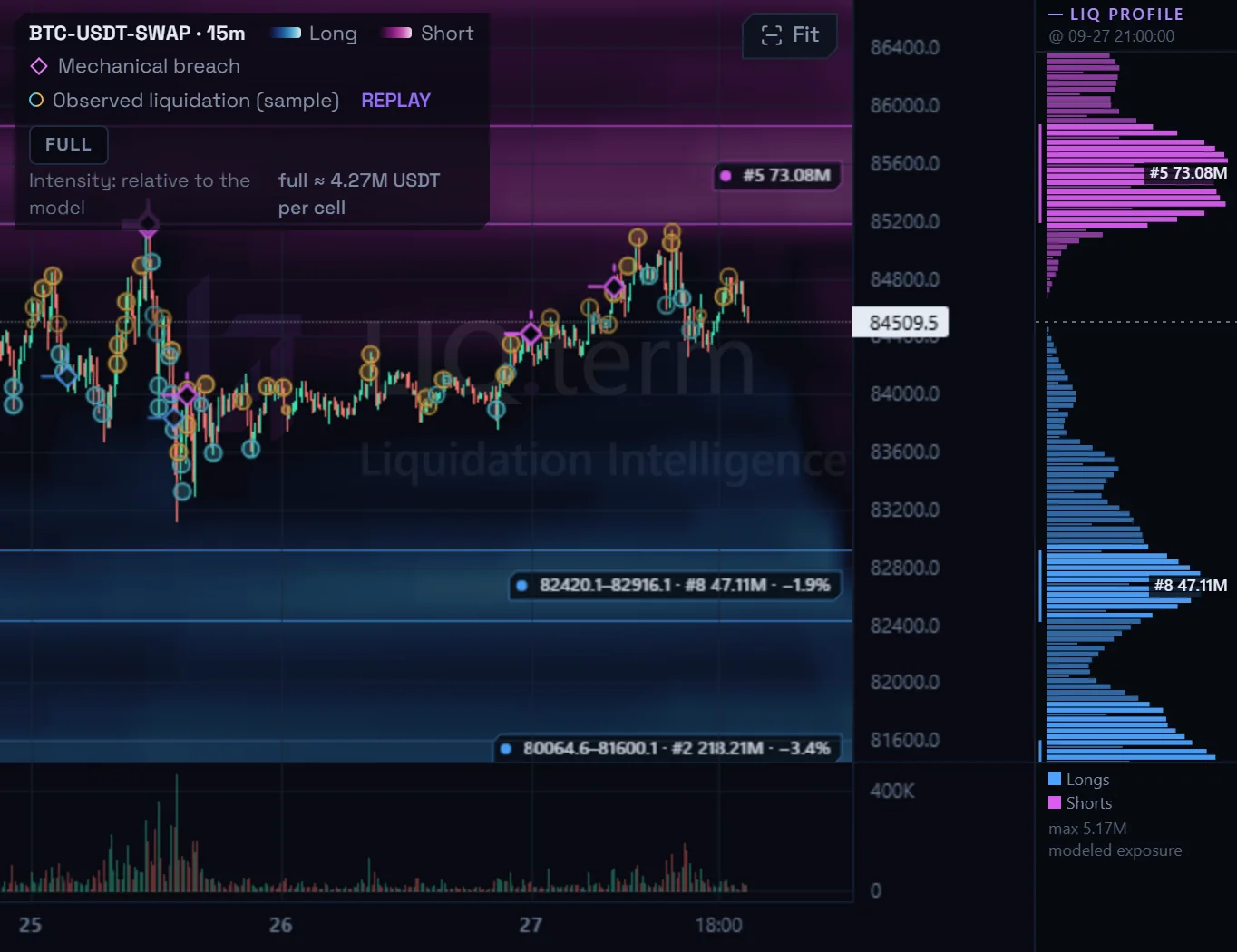
Task: Click the 80064.6–81600.1 #2 218.21M zone label
Action: coord(667,748)
